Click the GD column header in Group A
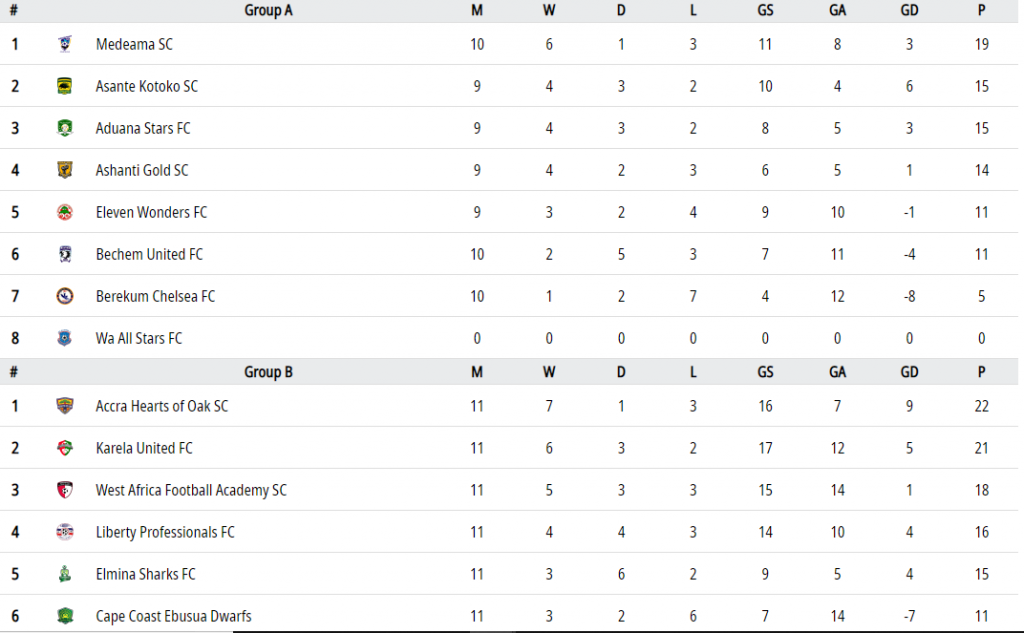 click(909, 10)
